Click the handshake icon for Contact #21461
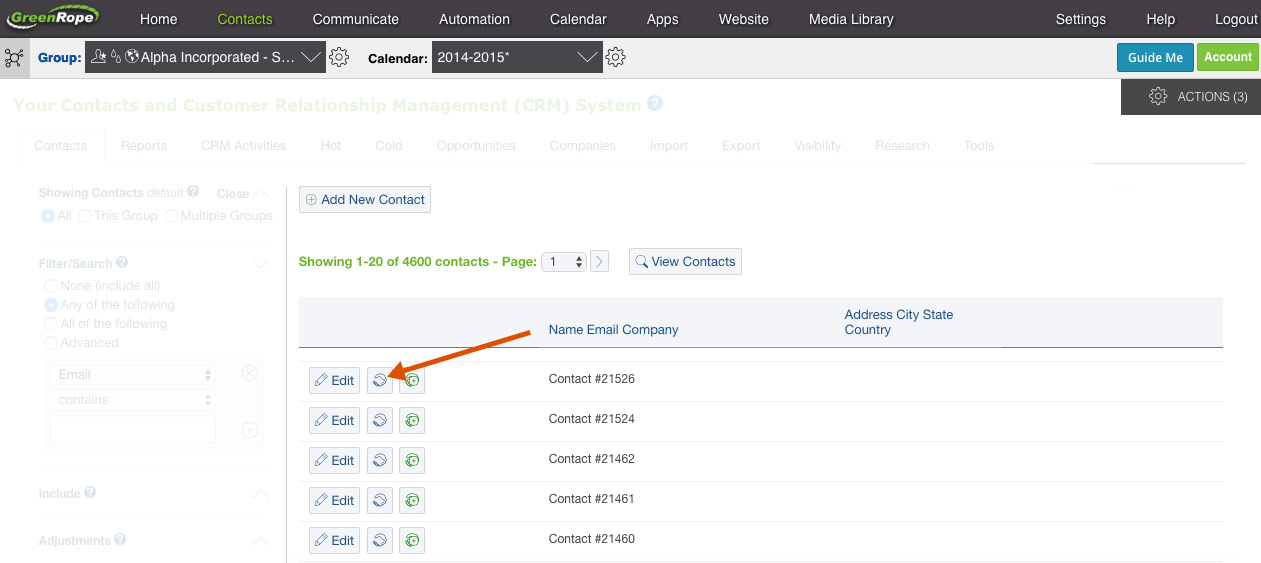Viewport: 1261px width, 563px height. 380,500
